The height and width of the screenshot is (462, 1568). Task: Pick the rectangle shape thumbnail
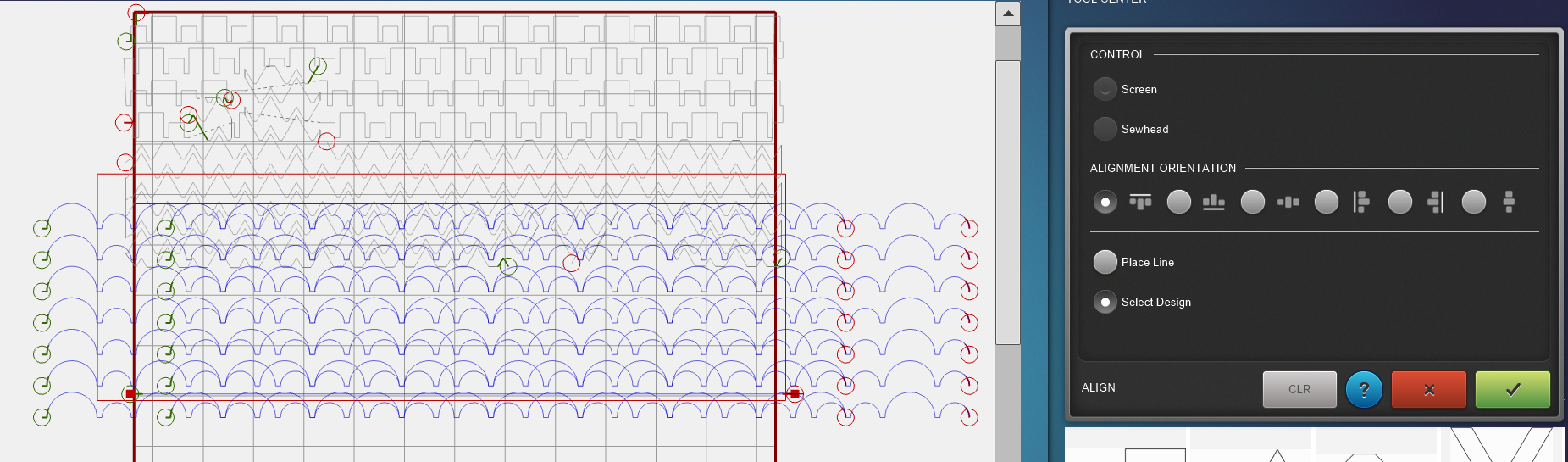coord(1155,455)
